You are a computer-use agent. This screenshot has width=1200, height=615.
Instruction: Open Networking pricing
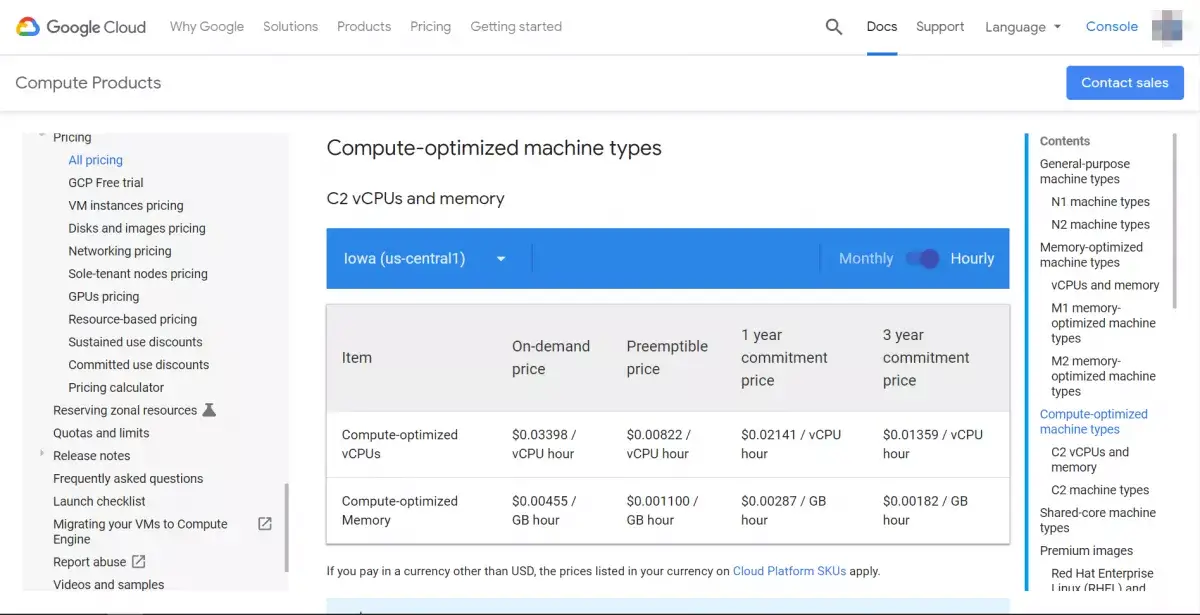[120, 251]
